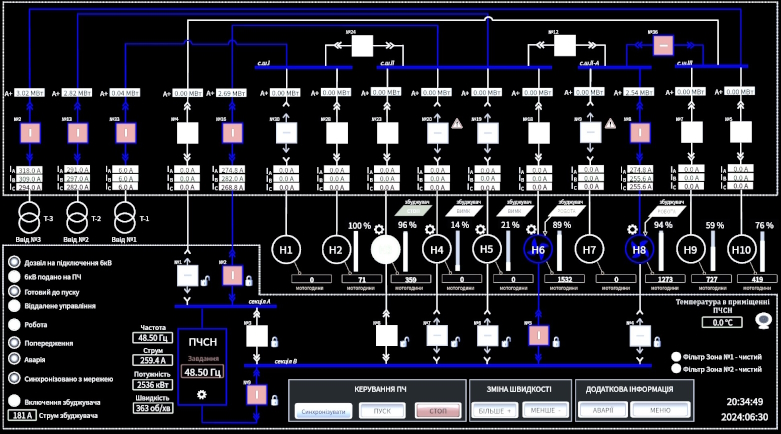Select running pump H8 fan icon
Viewport: 781px width, 434px height.
640,249
